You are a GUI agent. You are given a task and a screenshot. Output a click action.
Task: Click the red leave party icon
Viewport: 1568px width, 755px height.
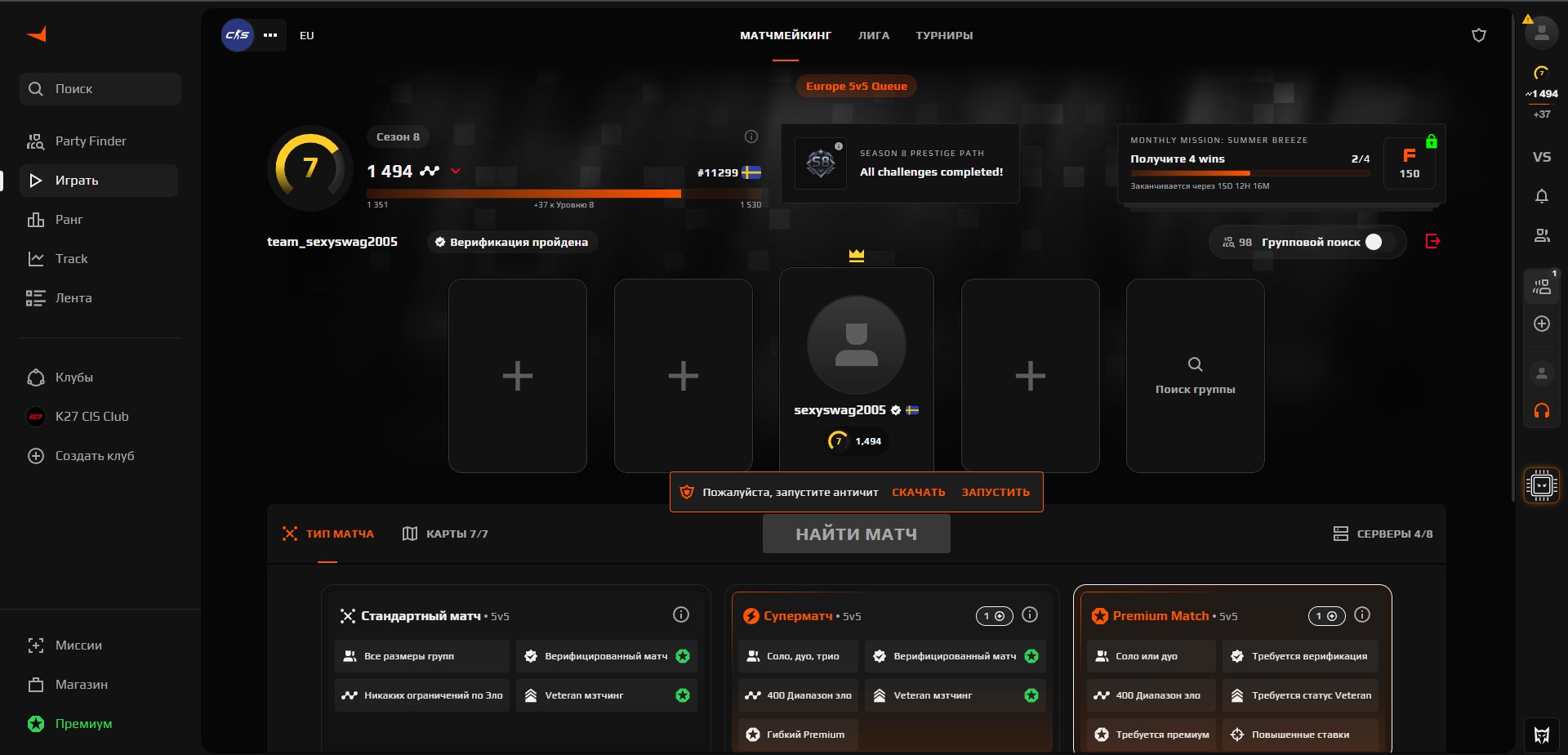pos(1432,241)
